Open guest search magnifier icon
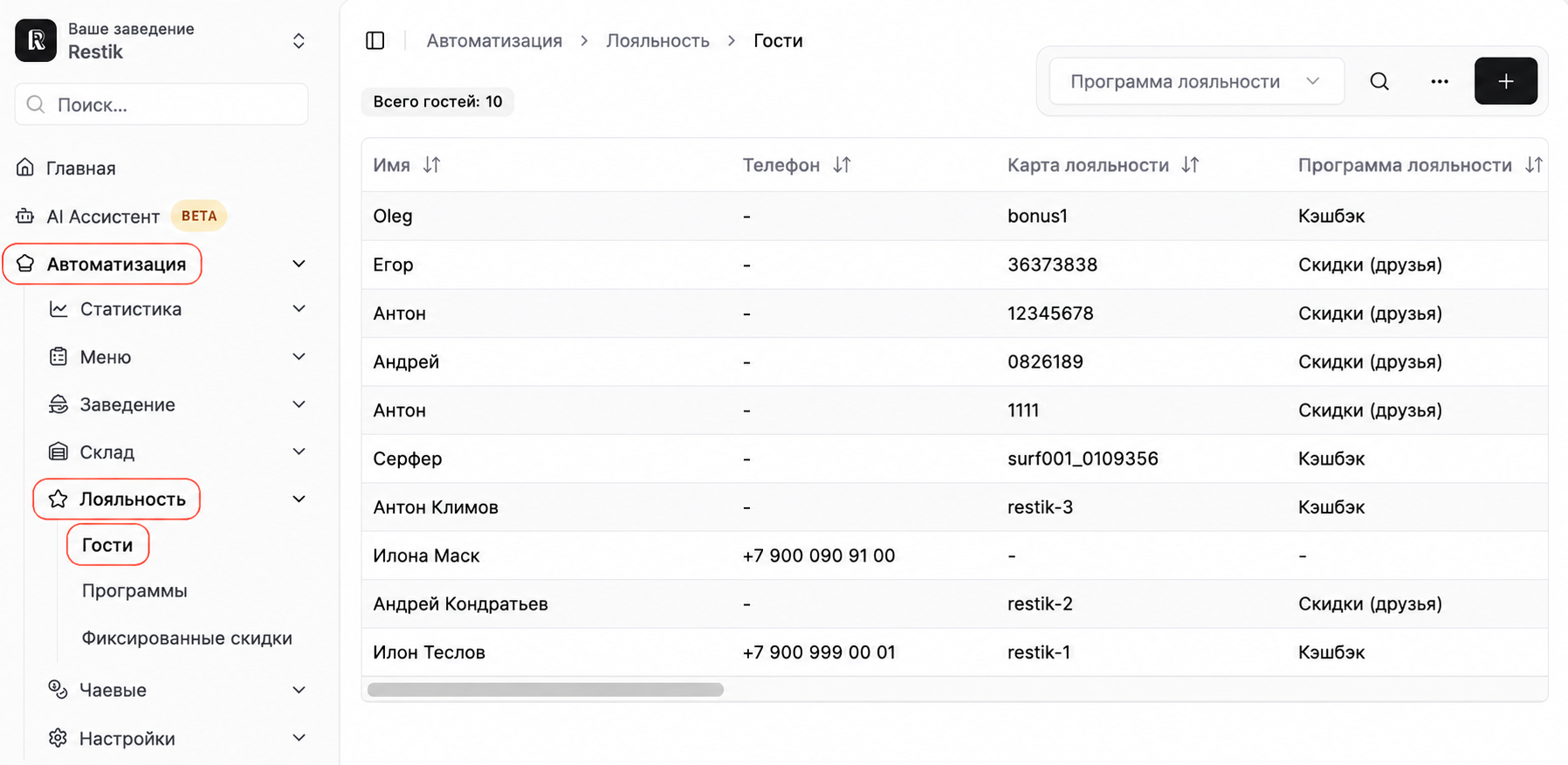The height and width of the screenshot is (765, 1568). click(x=1379, y=81)
